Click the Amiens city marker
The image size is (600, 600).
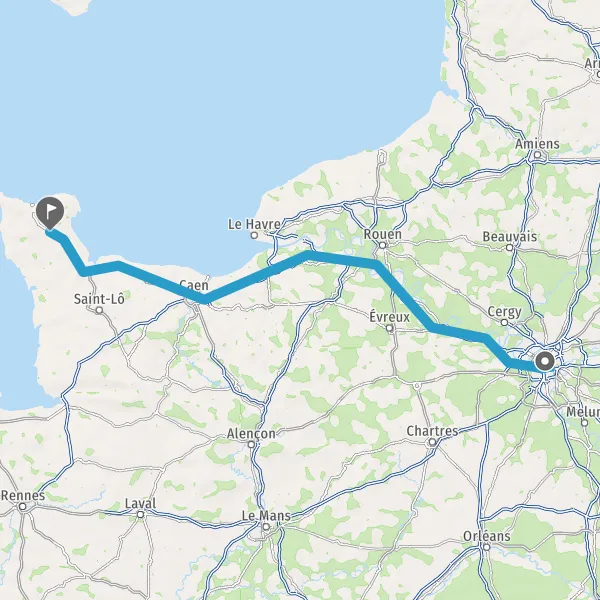click(x=537, y=155)
